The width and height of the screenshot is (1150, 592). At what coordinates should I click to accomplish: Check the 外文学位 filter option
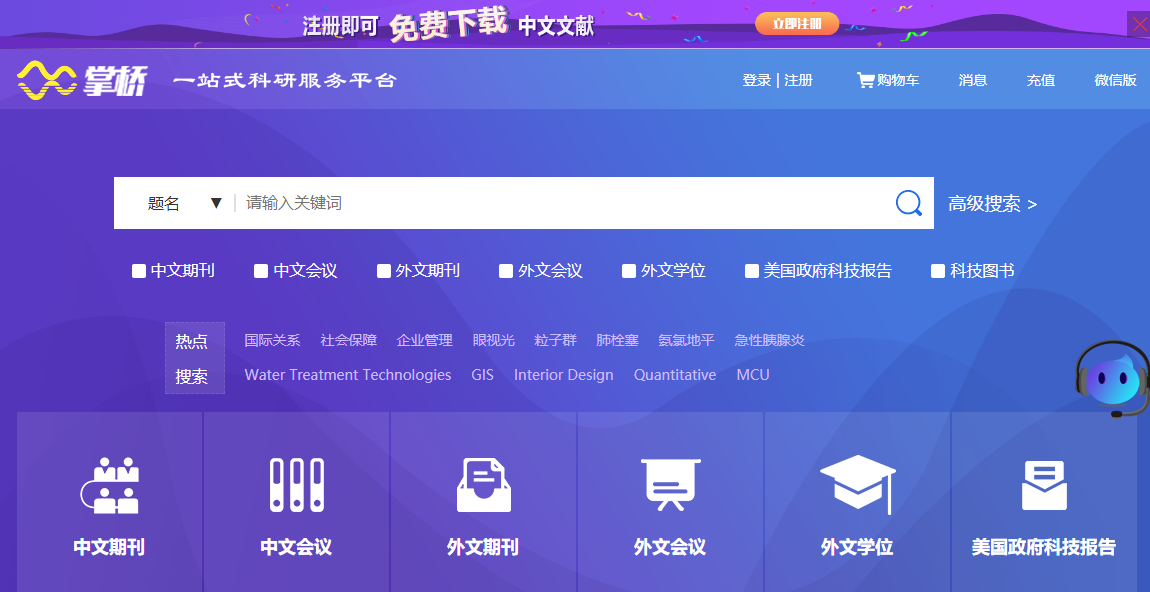click(x=628, y=270)
